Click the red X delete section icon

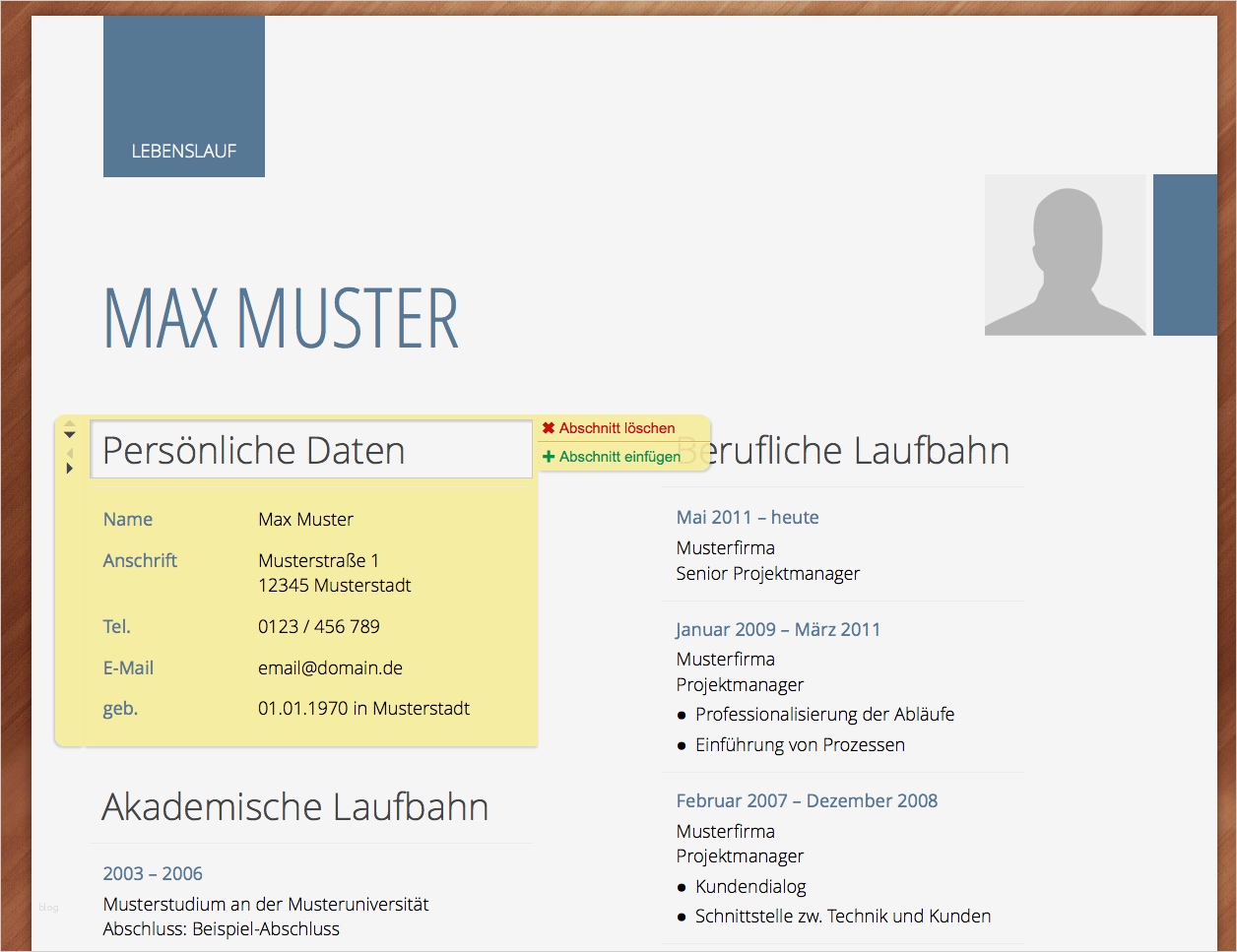tap(550, 427)
